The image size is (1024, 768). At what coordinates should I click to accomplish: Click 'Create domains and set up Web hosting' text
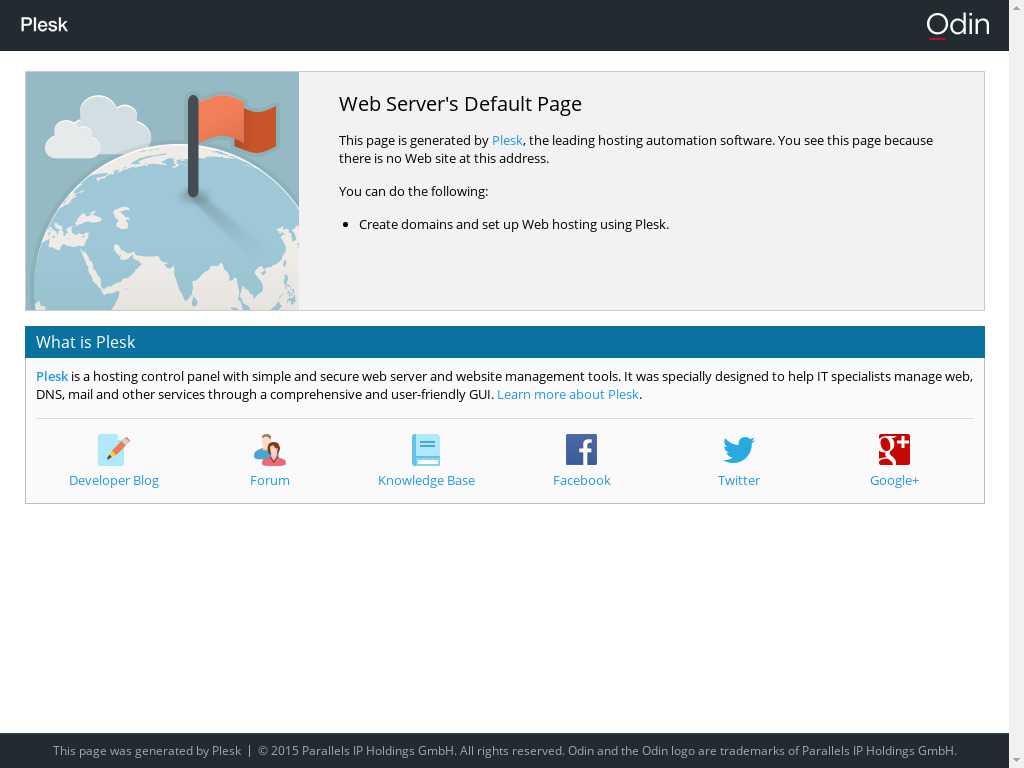coord(513,225)
